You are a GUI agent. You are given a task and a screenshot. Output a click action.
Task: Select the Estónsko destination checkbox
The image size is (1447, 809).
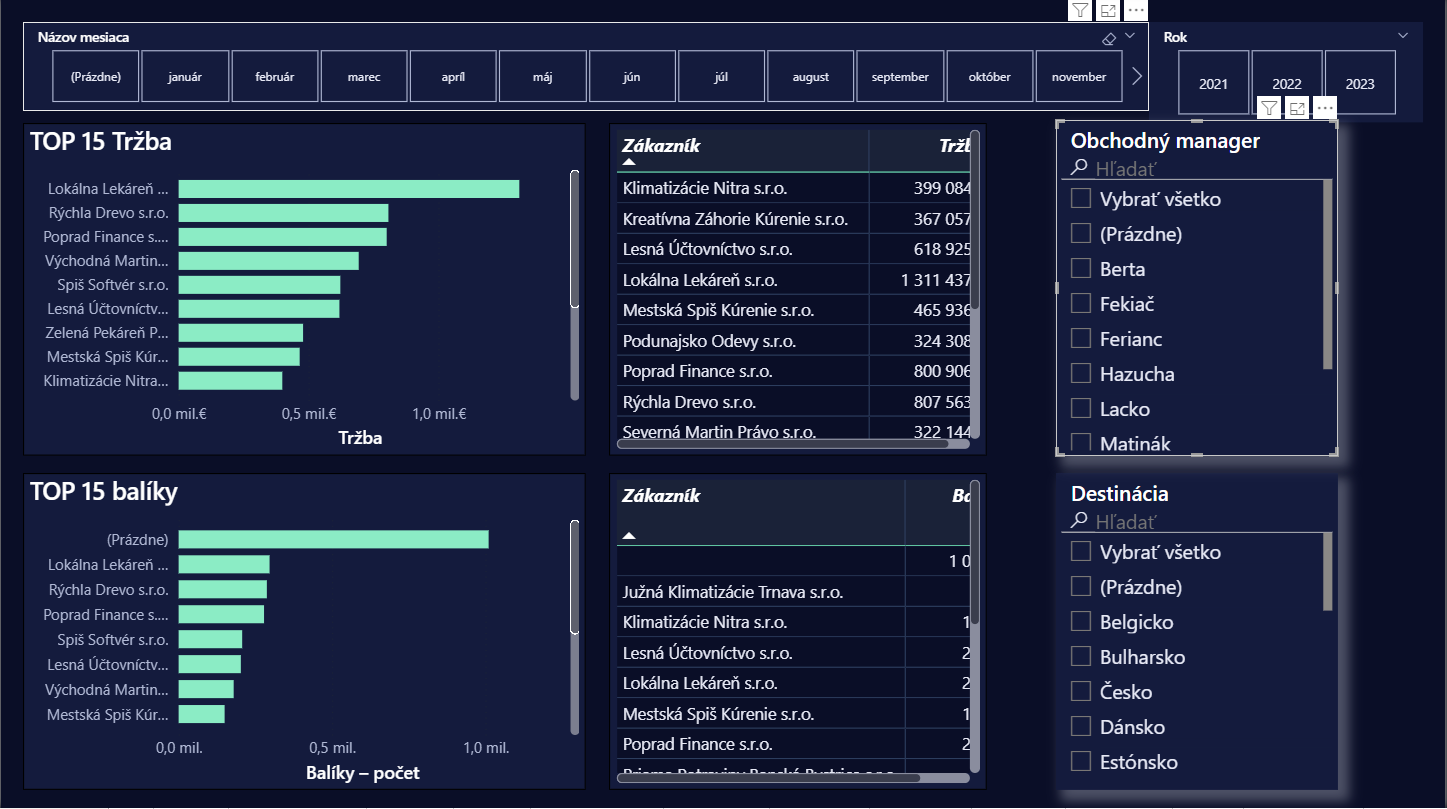(1080, 761)
